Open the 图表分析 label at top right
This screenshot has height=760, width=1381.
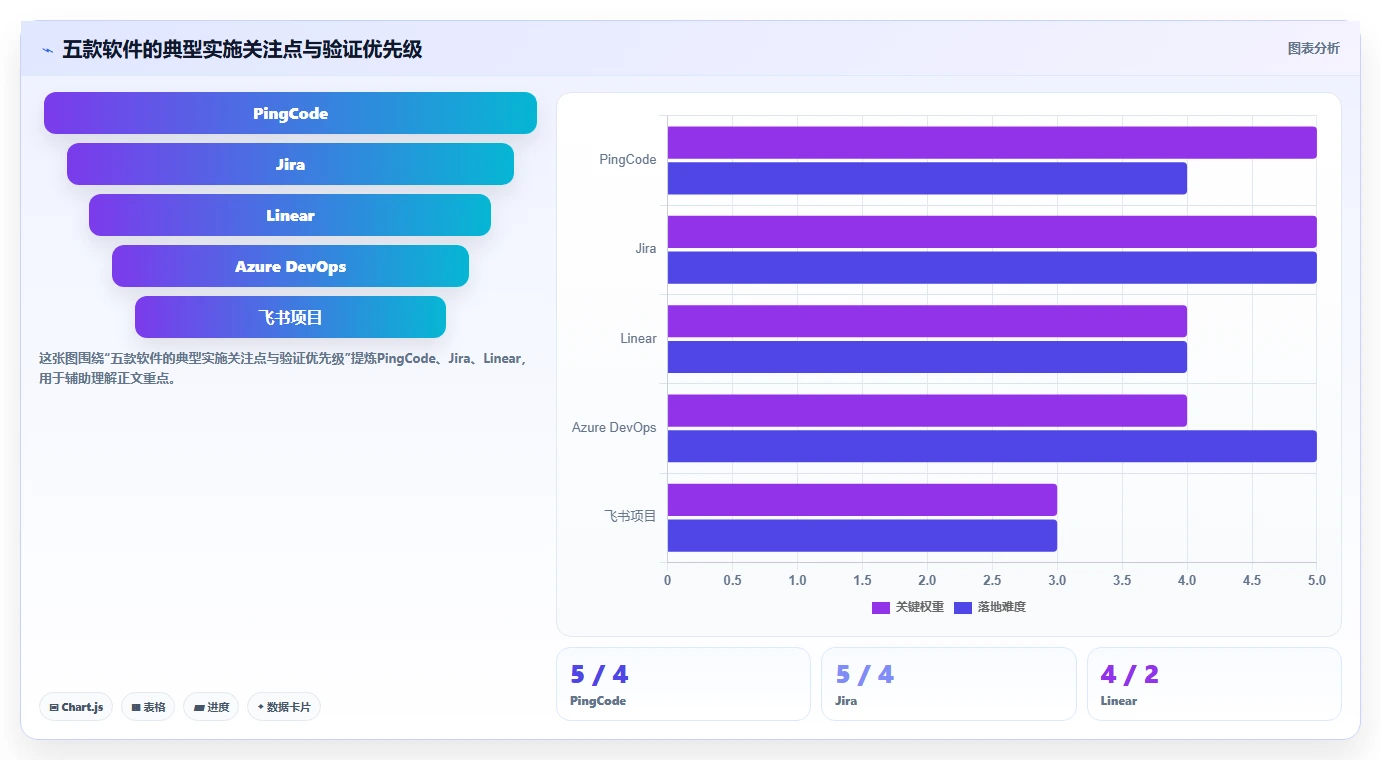pos(1313,48)
